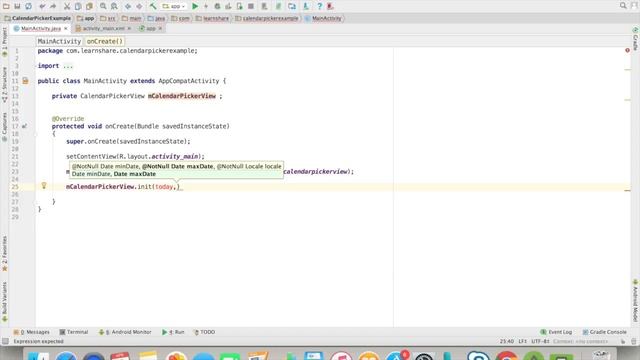Click the 25:40 cursor position indicator

coord(507,341)
